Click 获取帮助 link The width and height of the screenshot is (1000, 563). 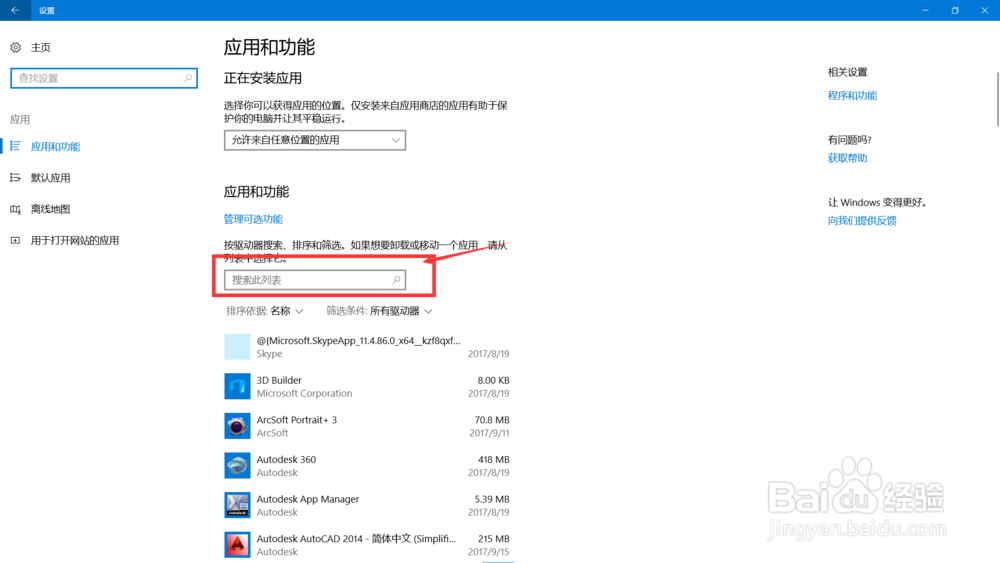[847, 157]
